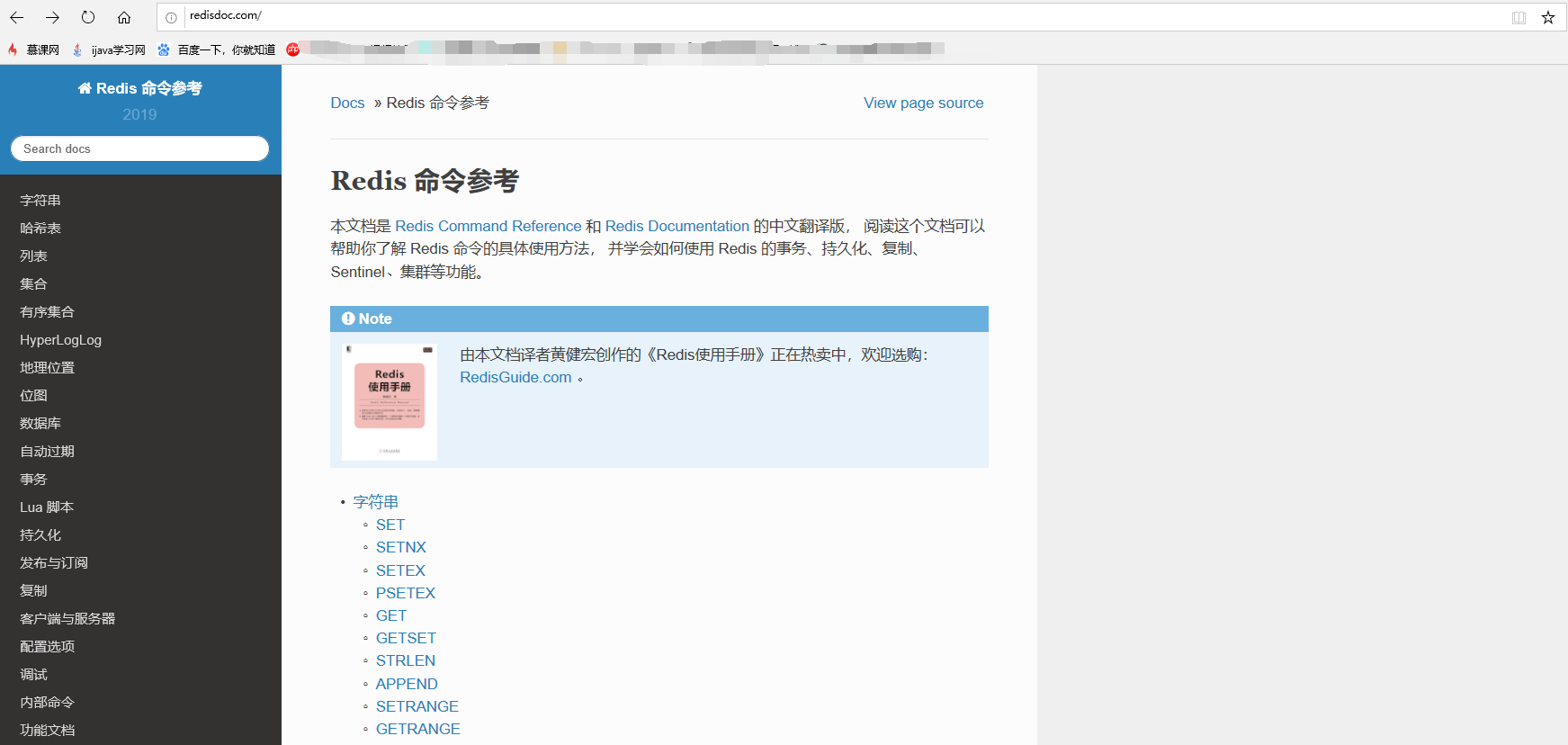
Task: Go forward in browser history
Action: [x=52, y=17]
